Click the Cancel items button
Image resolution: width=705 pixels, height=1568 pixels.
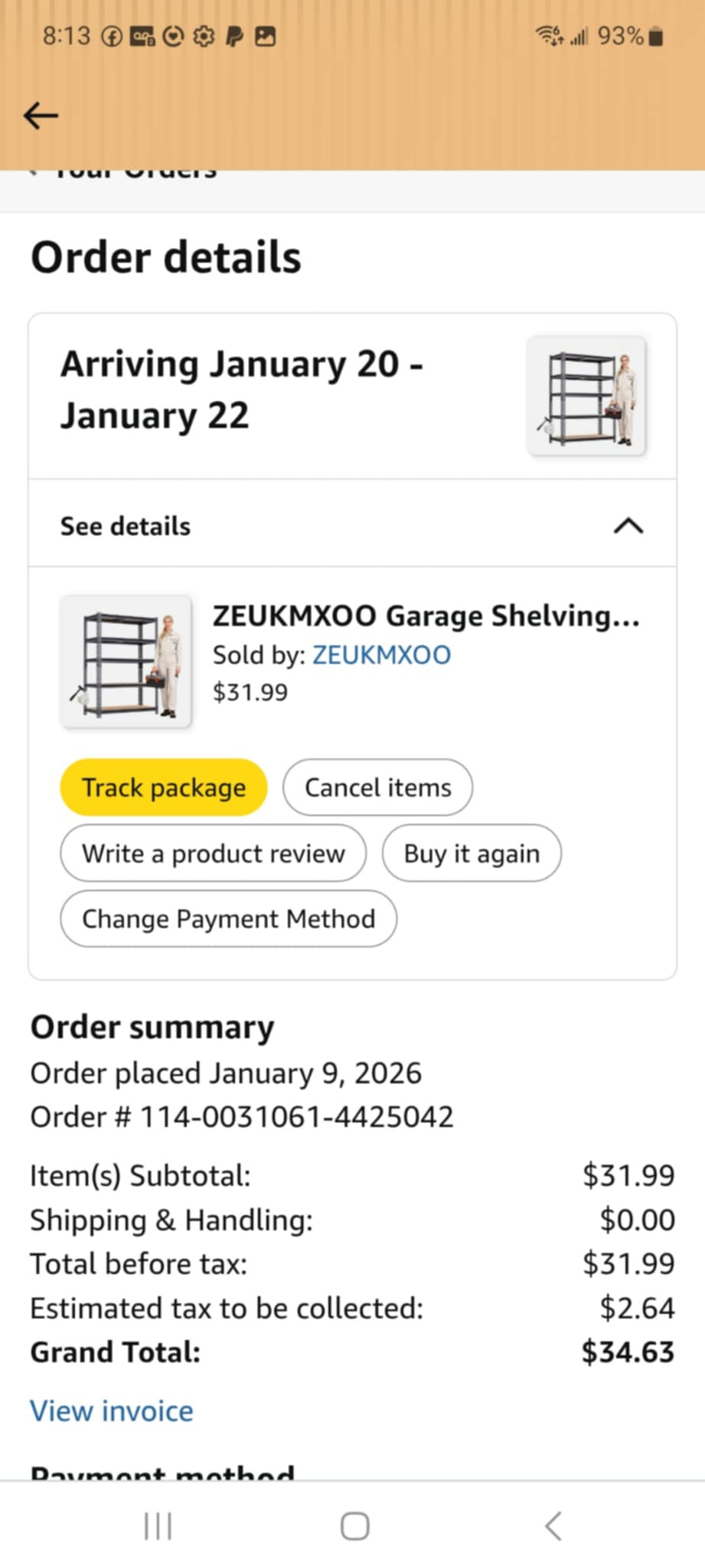click(x=377, y=787)
